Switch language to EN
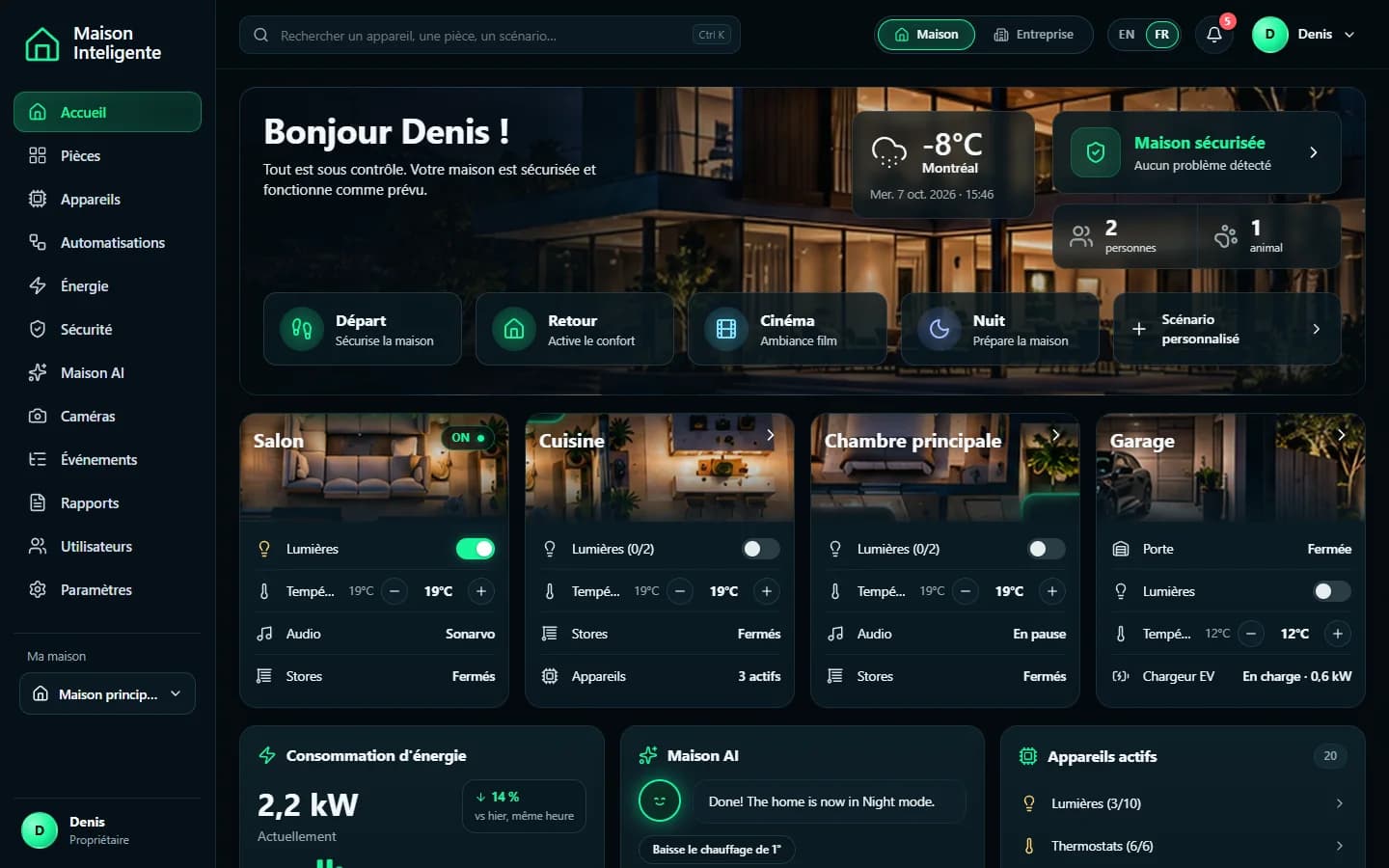 coord(1127,35)
